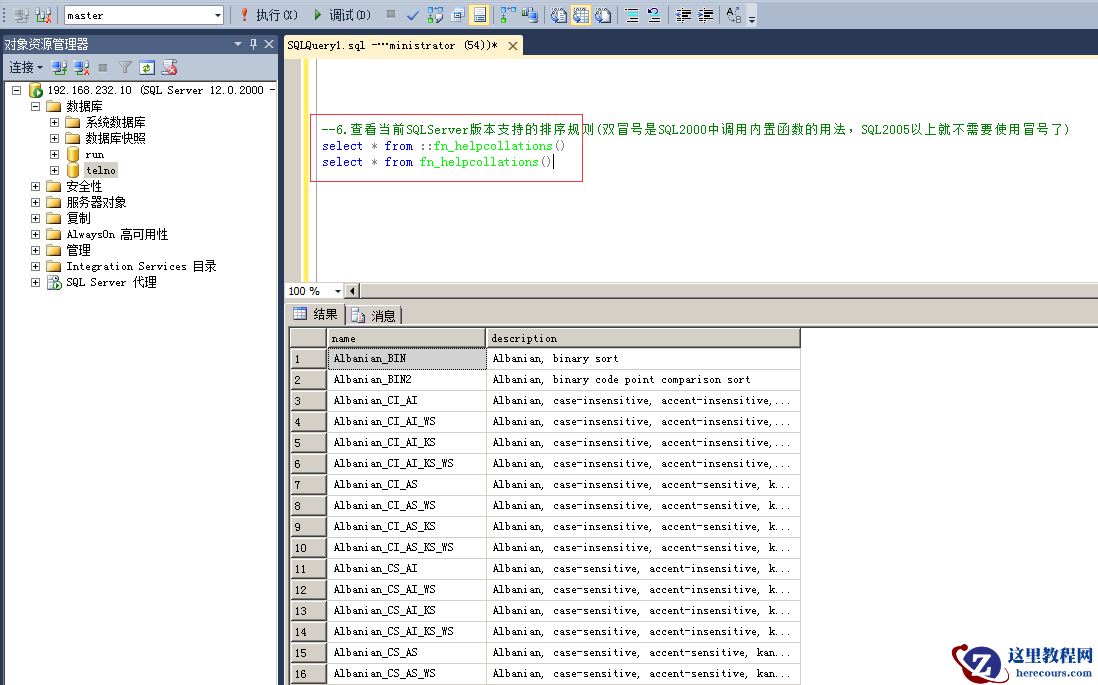Click the Parse query checkmark icon
This screenshot has height=685, width=1098.
(x=413, y=15)
